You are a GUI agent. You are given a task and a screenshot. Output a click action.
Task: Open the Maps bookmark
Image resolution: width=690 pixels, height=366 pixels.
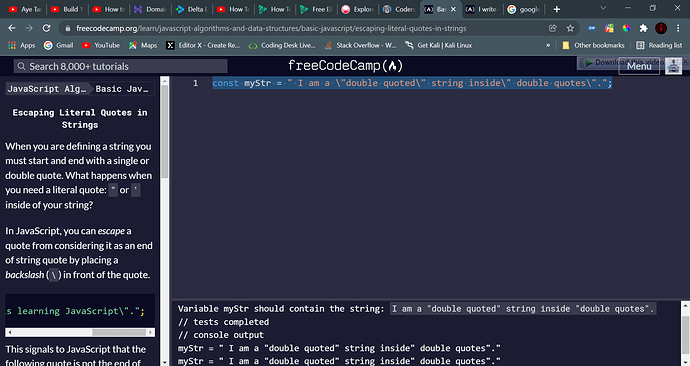[x=143, y=45]
